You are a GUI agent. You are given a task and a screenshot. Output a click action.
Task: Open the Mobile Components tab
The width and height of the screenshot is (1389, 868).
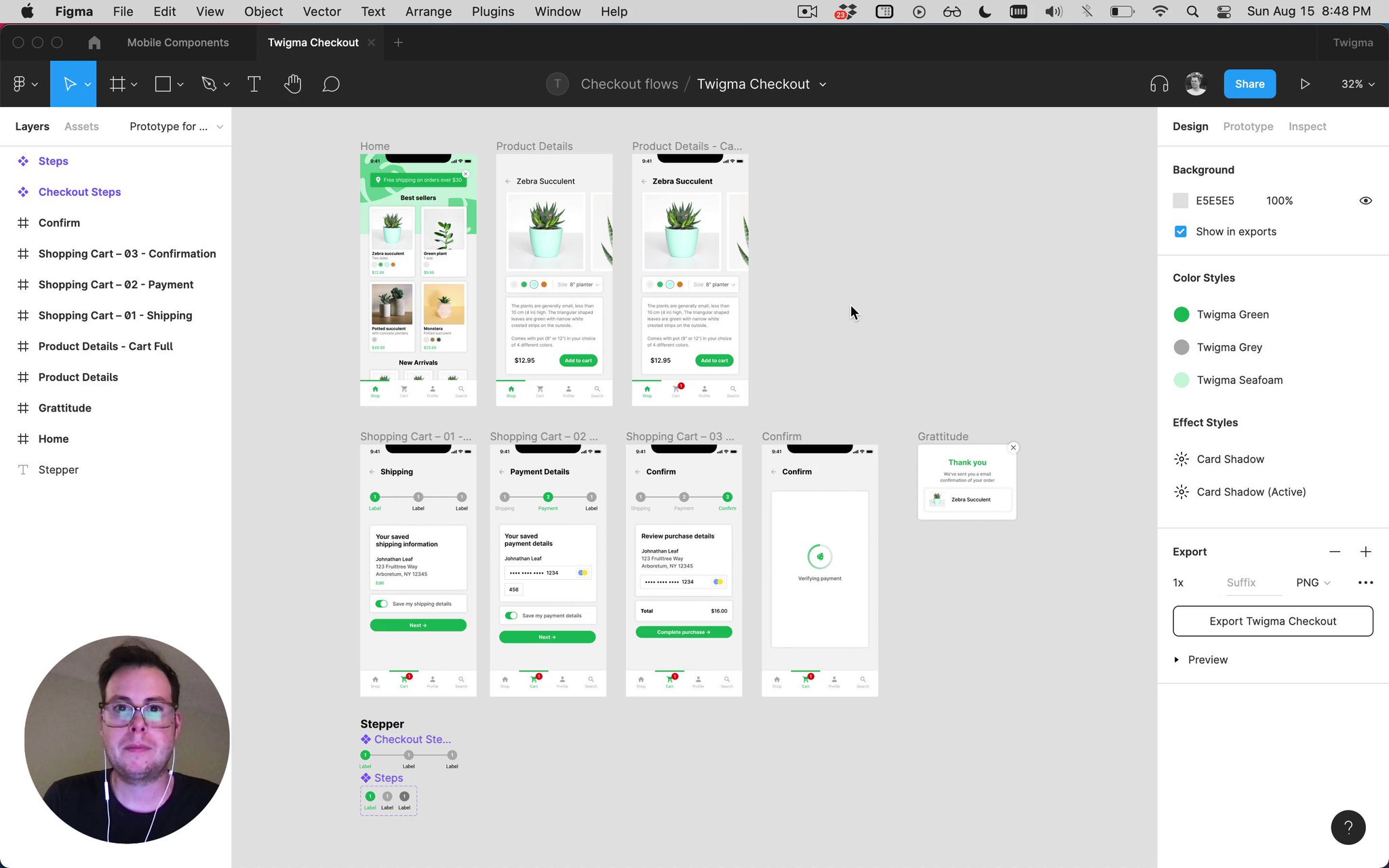pos(178,42)
